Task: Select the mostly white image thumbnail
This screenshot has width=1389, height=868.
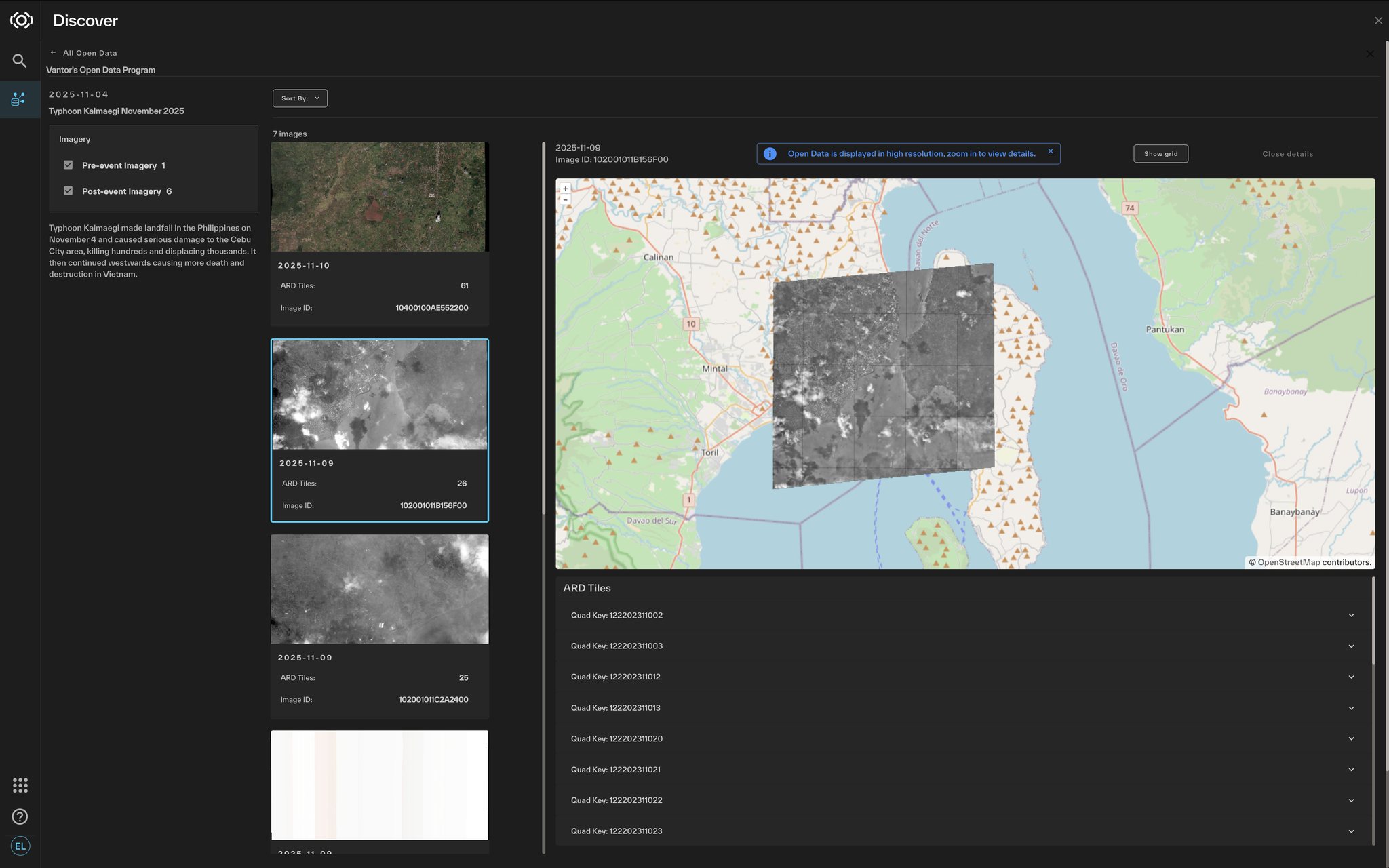Action: (380, 785)
